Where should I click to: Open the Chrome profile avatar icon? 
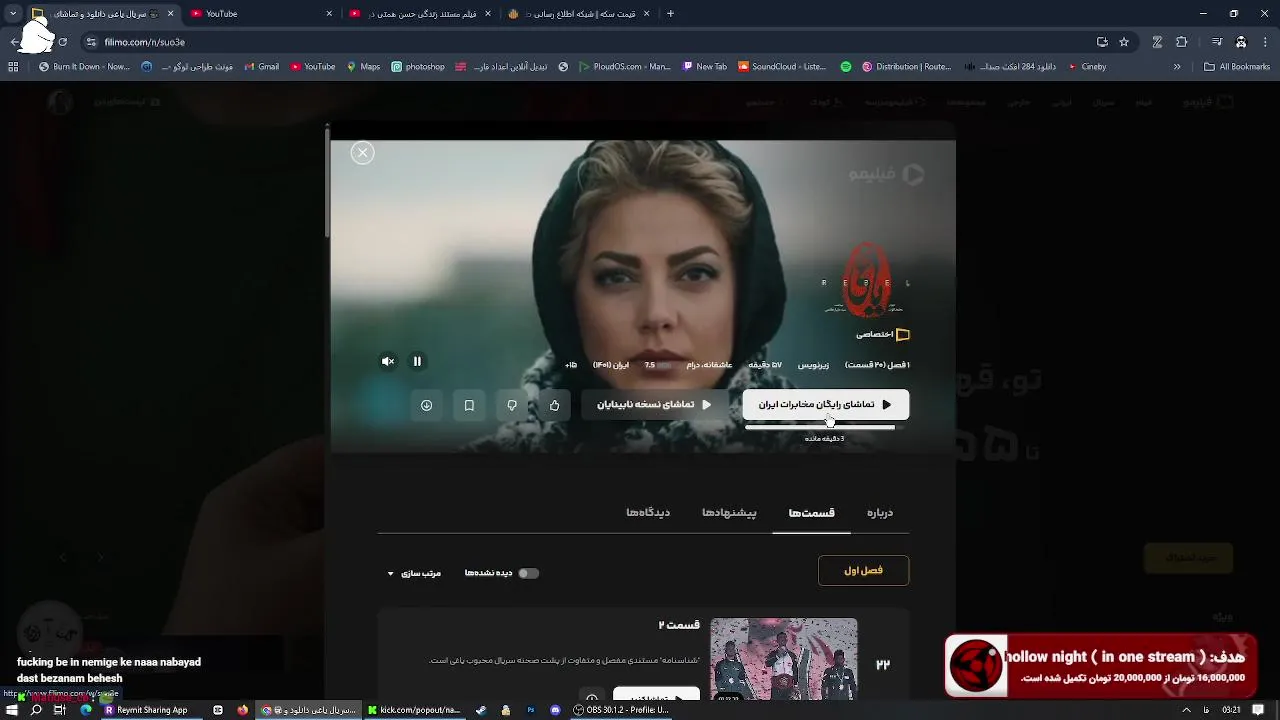[1241, 42]
